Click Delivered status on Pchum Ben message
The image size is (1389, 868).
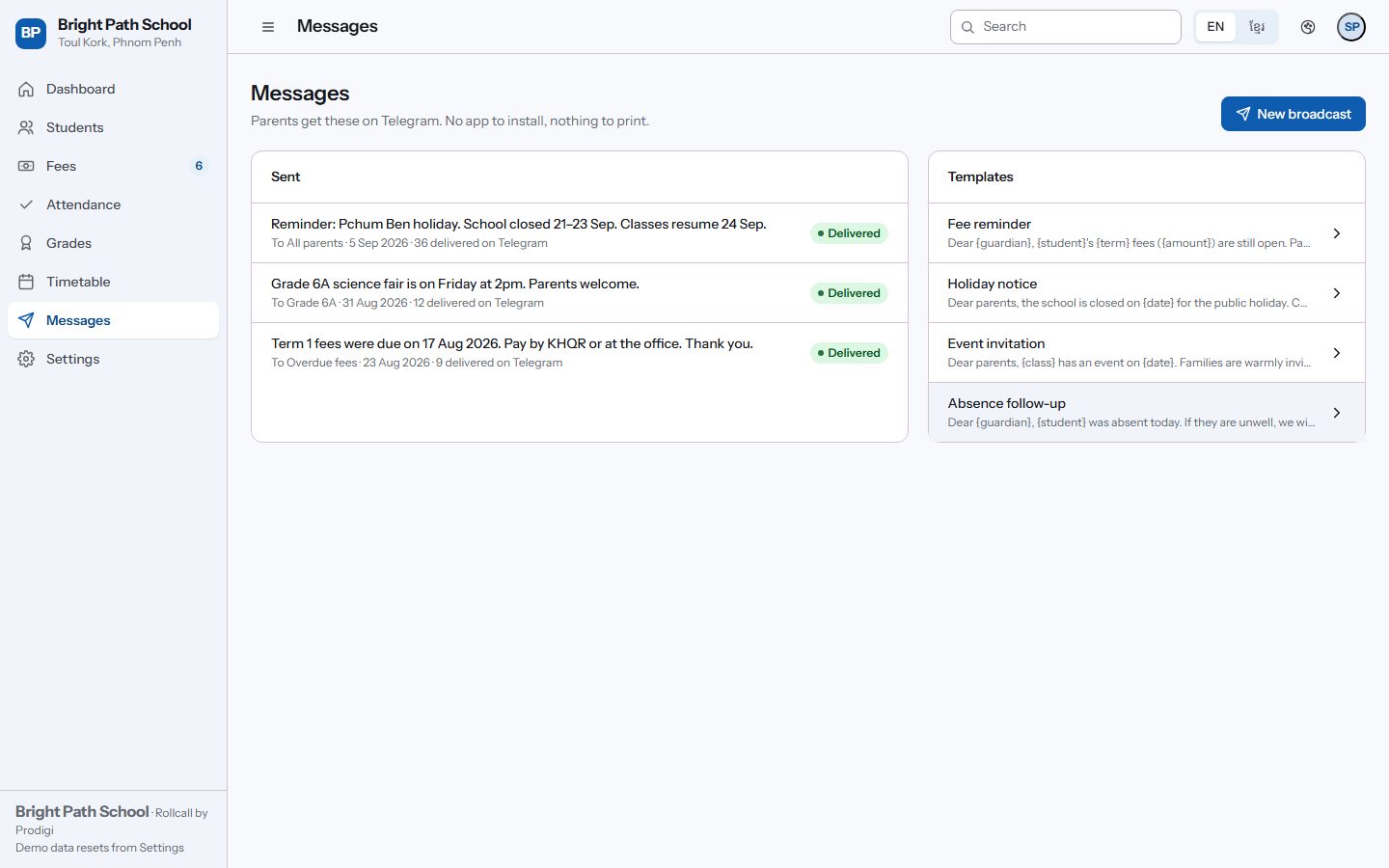(x=849, y=233)
